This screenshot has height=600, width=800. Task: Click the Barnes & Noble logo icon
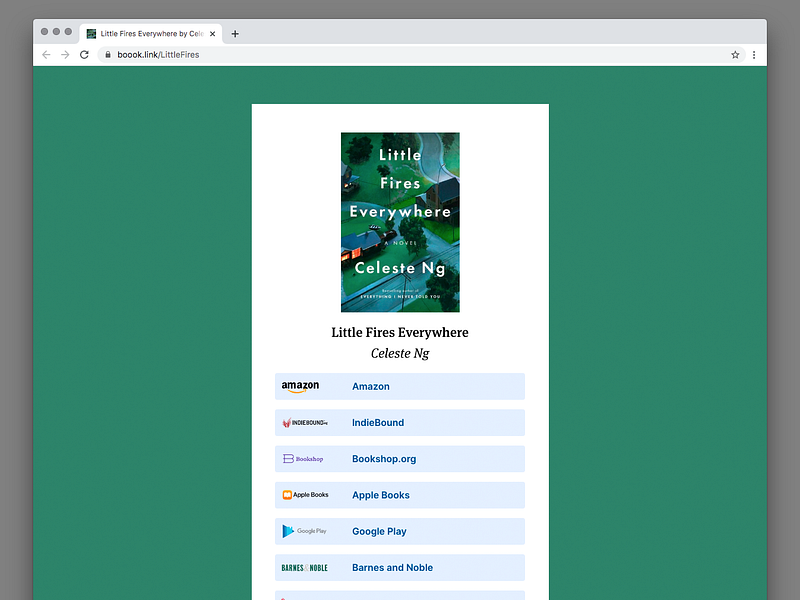305,567
